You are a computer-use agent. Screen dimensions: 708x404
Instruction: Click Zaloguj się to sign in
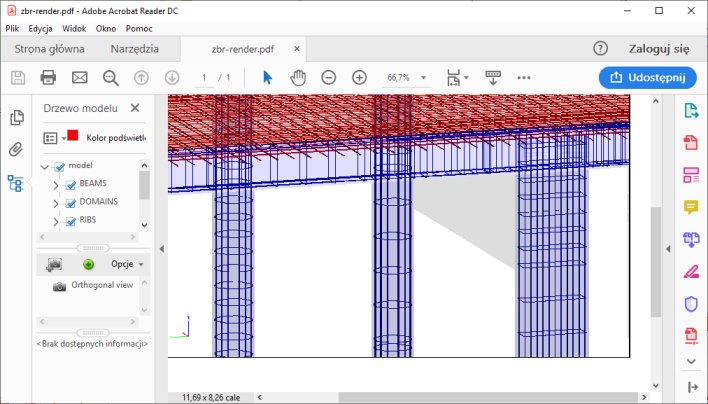(x=659, y=48)
